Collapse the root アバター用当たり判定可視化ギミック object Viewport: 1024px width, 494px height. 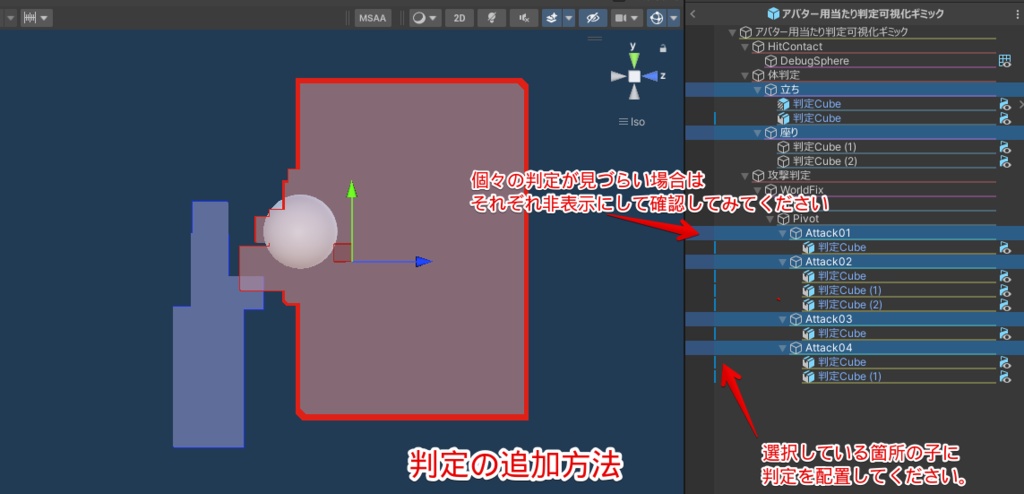733,32
